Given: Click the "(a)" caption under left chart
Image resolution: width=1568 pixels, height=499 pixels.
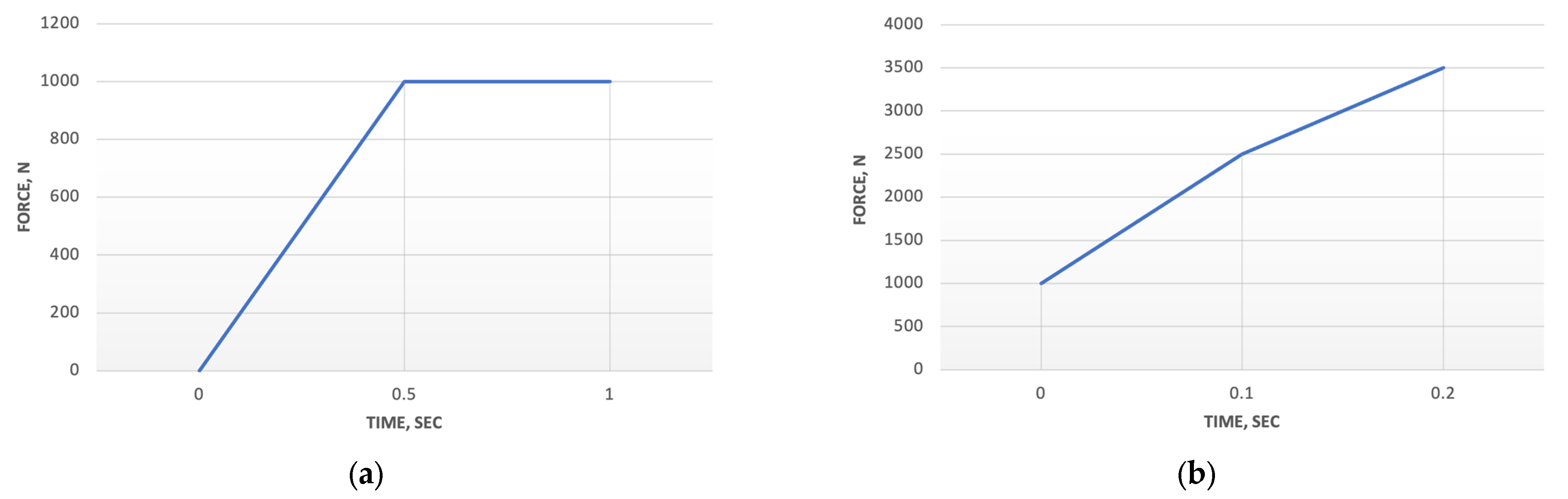Looking at the screenshot, I should click(366, 474).
